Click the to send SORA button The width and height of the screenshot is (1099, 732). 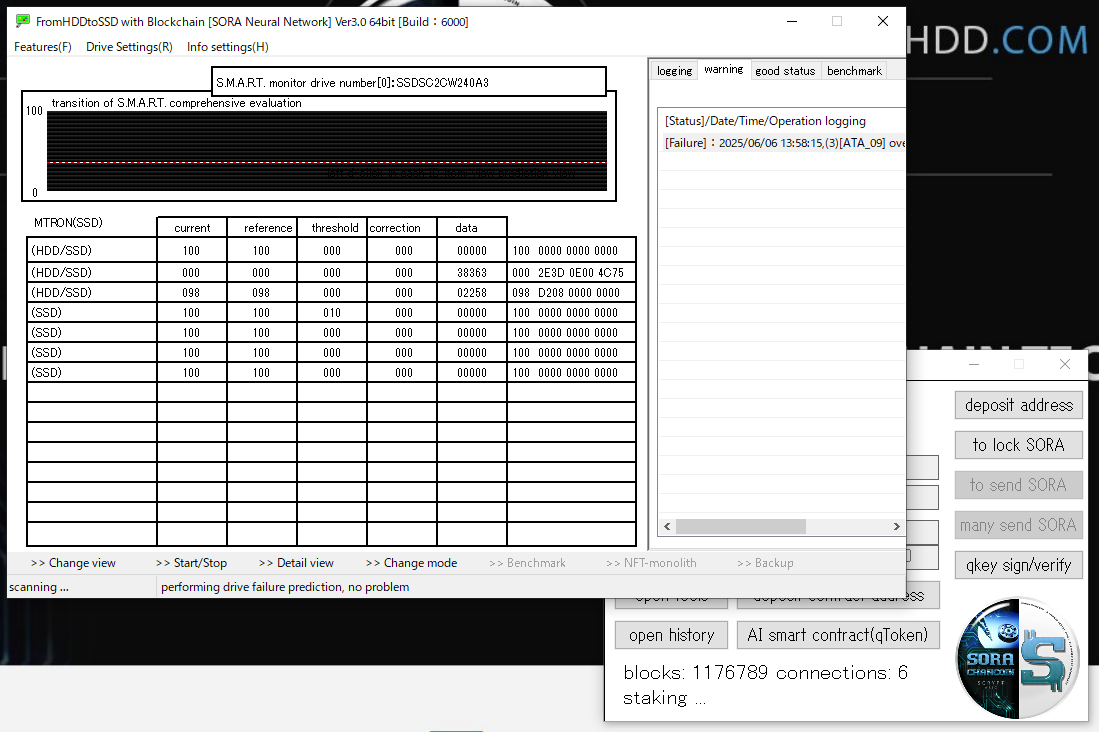click(x=1018, y=485)
